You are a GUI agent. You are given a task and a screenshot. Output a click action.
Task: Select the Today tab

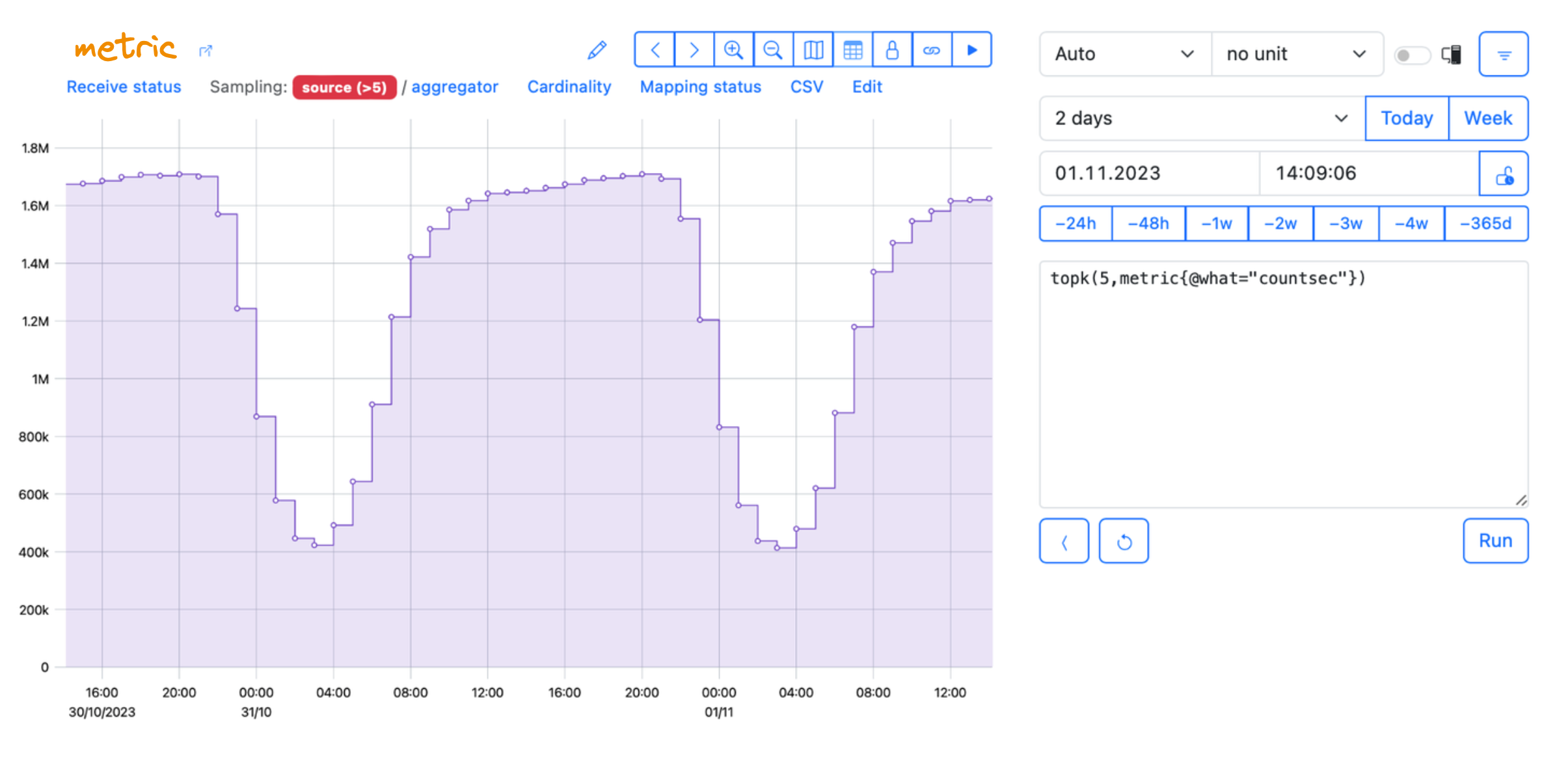(x=1407, y=118)
